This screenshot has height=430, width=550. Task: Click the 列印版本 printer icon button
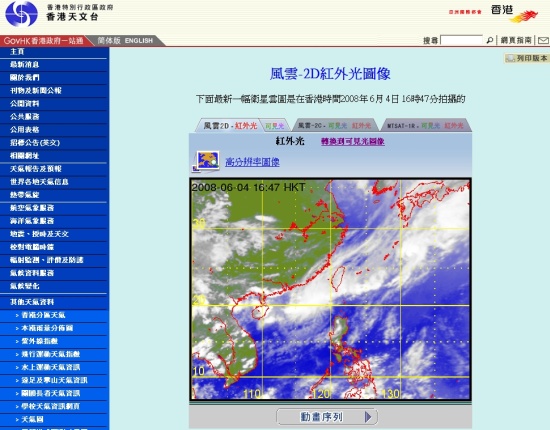[x=526, y=58]
